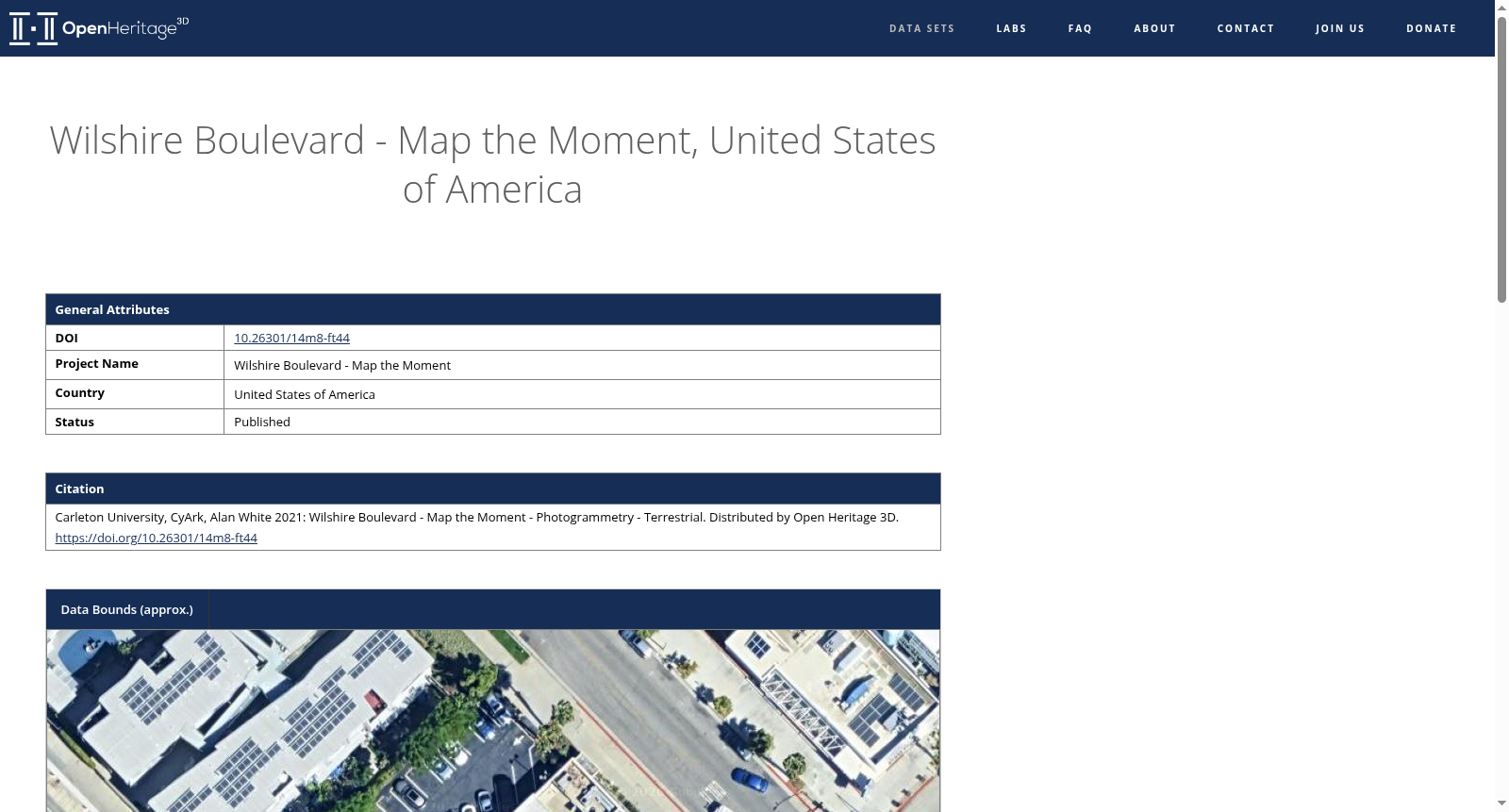Click the page title heading
Viewport: 1509px width, 812px height.
pos(492,164)
